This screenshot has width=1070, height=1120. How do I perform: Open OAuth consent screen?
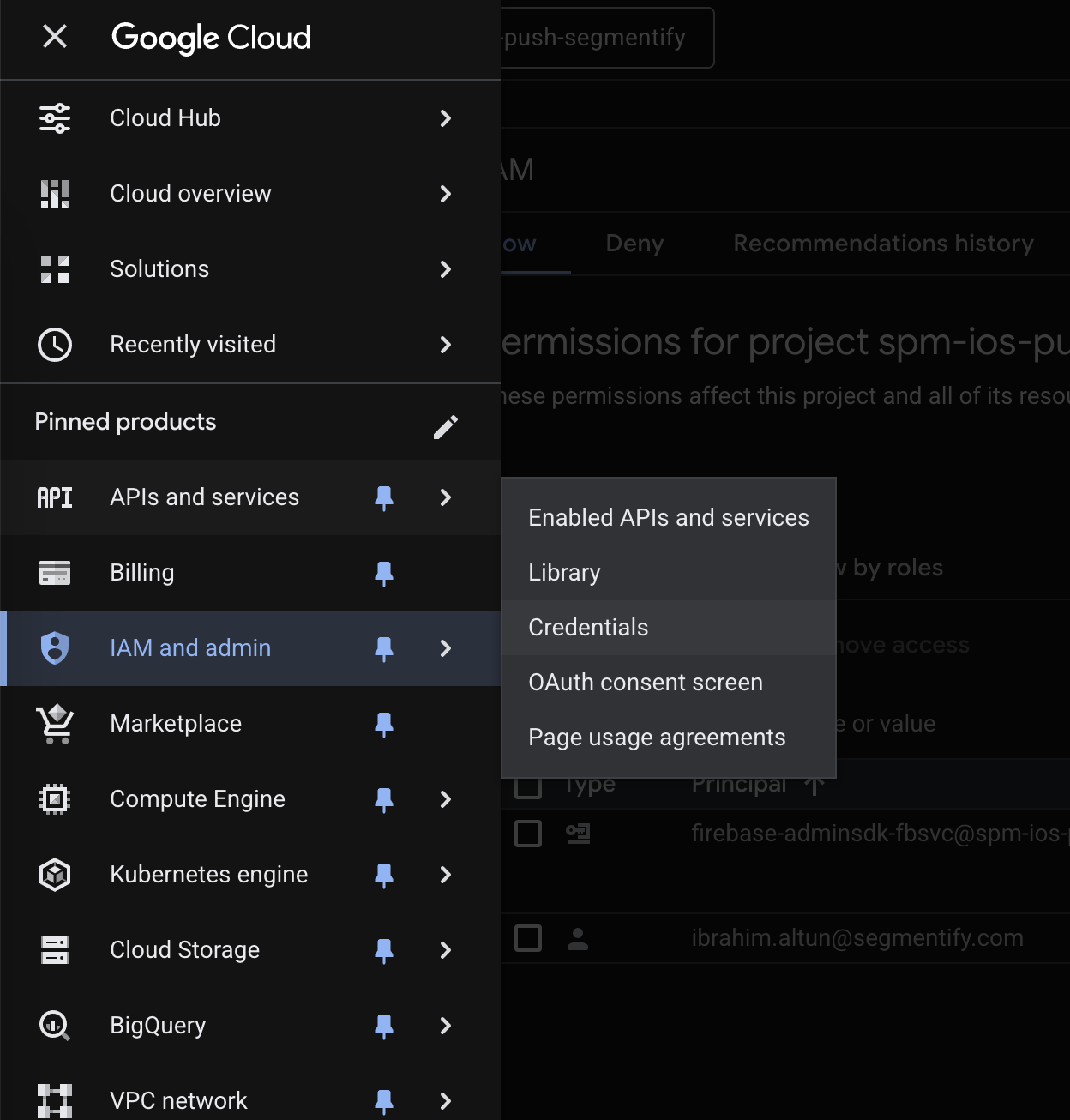(x=669, y=683)
